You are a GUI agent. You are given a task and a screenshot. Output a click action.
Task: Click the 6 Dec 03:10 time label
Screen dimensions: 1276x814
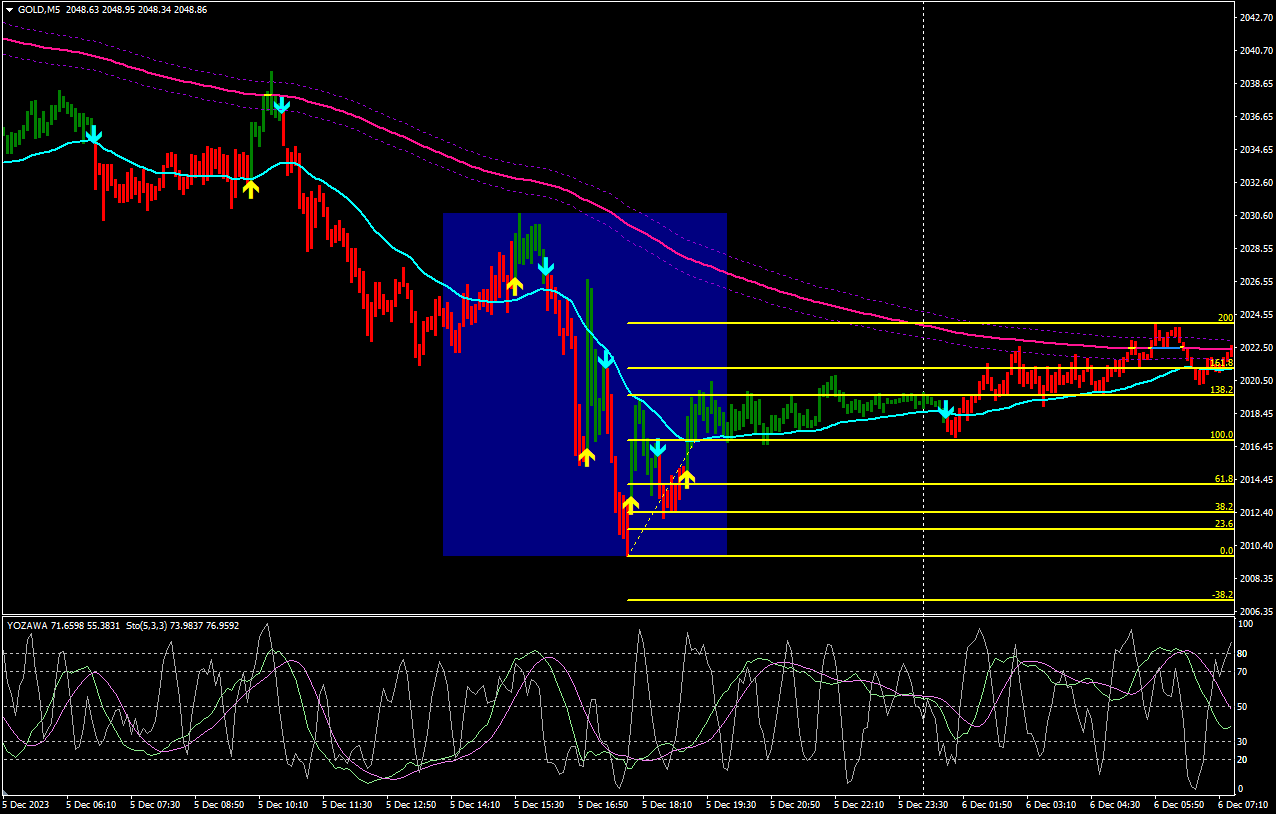(x=1051, y=805)
